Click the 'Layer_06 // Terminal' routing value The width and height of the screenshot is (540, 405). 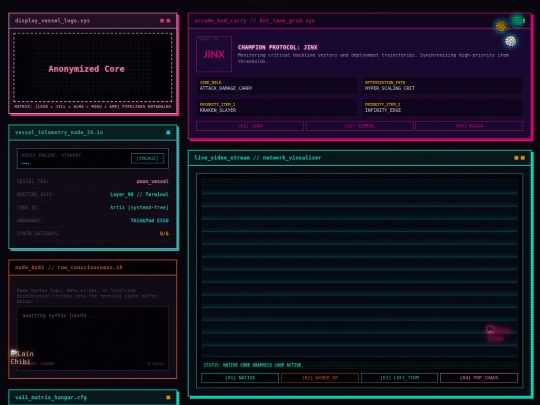[139, 194]
